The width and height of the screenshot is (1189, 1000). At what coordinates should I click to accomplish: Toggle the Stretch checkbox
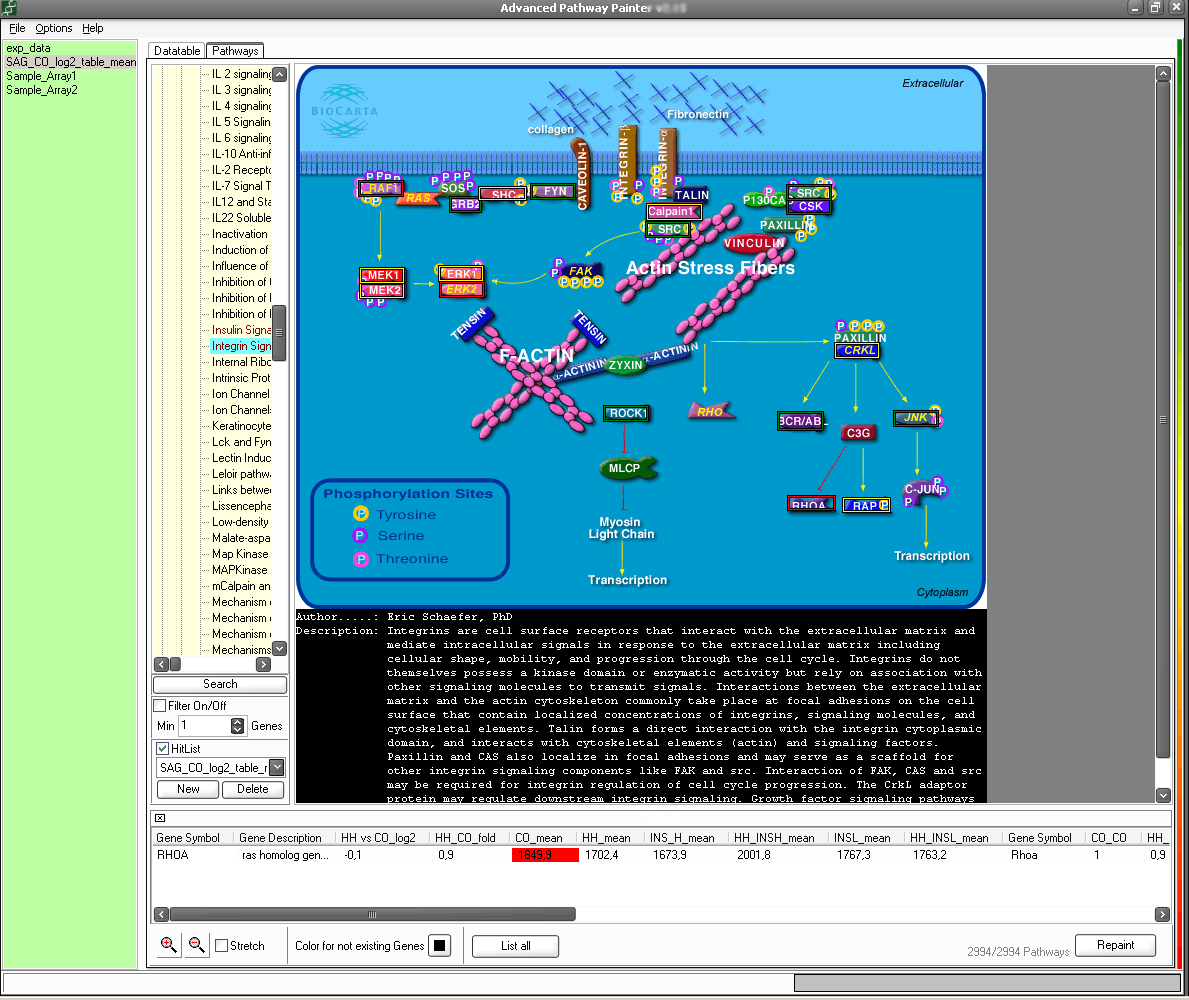point(222,946)
